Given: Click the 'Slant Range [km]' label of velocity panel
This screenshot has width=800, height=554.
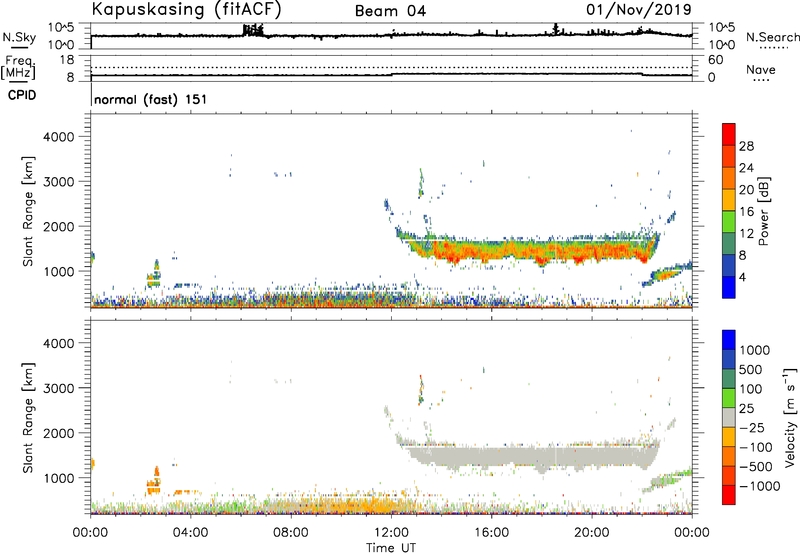Looking at the screenshot, I should (28, 418).
